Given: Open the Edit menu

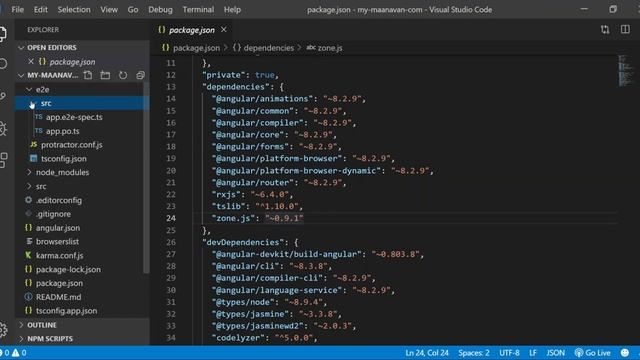Looking at the screenshot, I should click(x=40, y=9).
